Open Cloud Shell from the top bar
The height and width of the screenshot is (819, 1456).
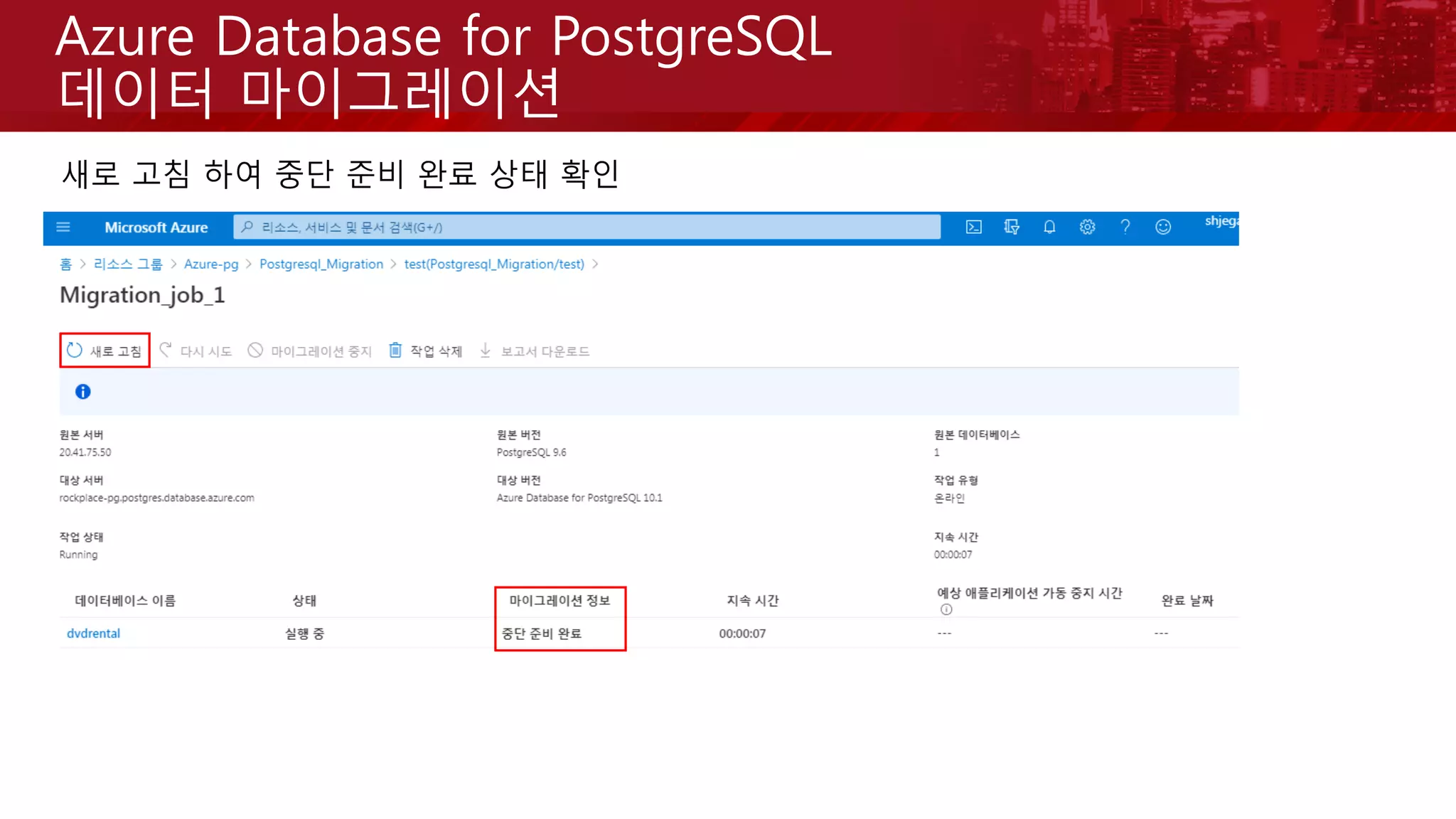974,227
